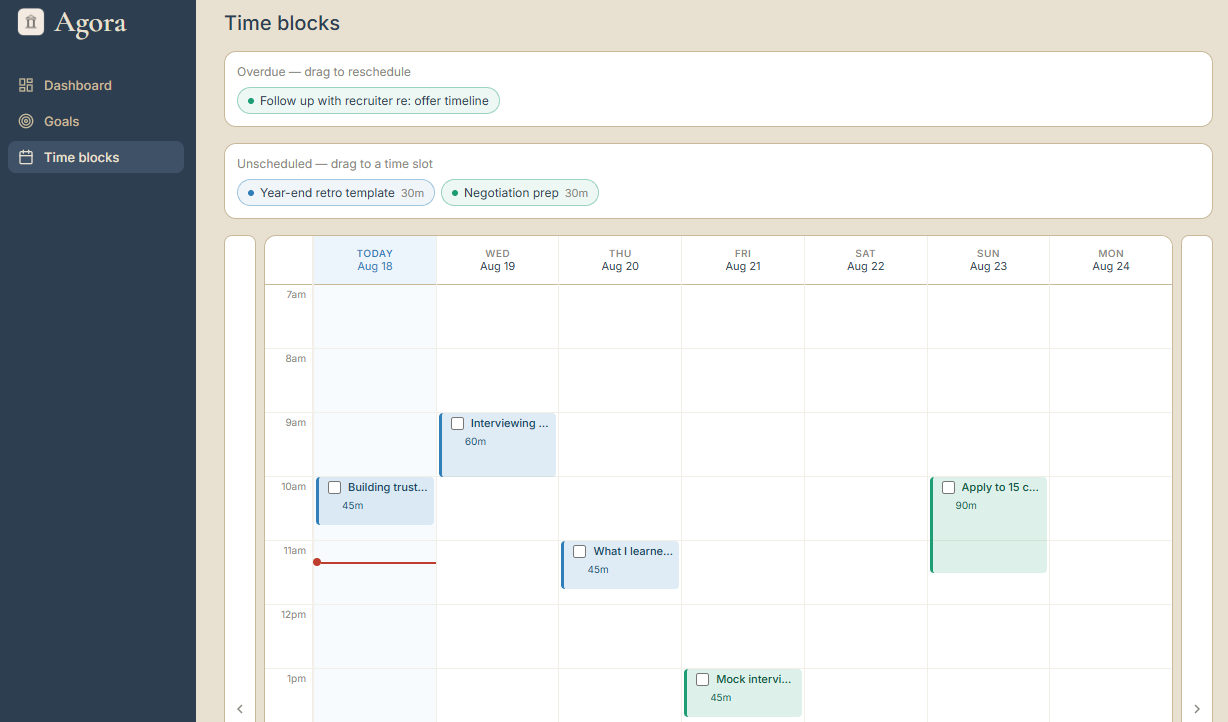Click the Time blocks page heading
This screenshot has width=1228, height=722.
(282, 23)
